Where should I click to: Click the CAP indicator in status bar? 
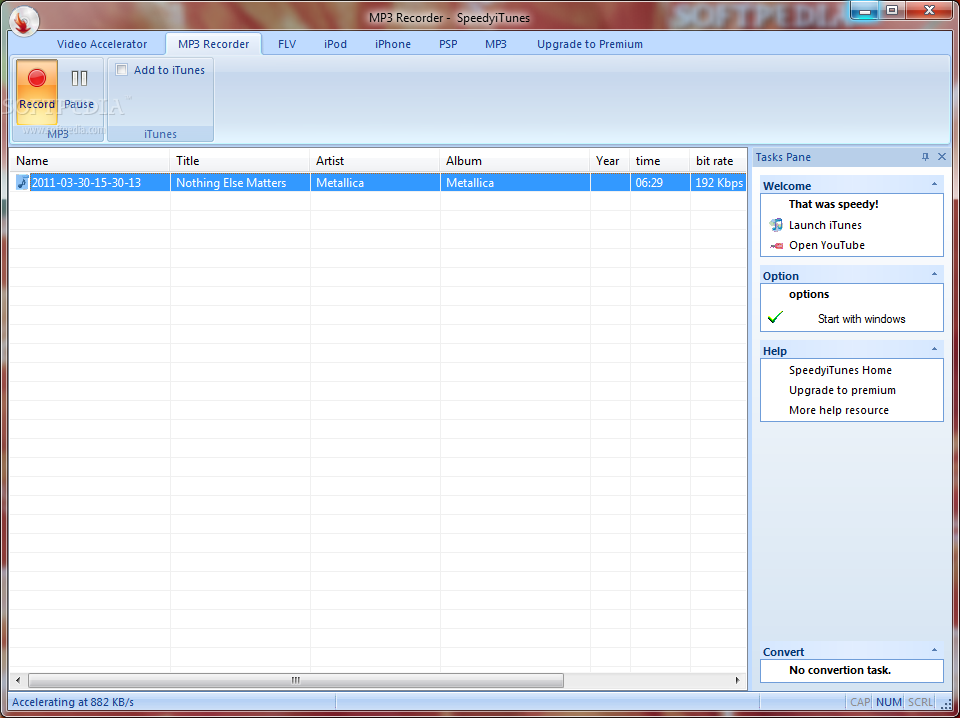pyautogui.click(x=860, y=702)
